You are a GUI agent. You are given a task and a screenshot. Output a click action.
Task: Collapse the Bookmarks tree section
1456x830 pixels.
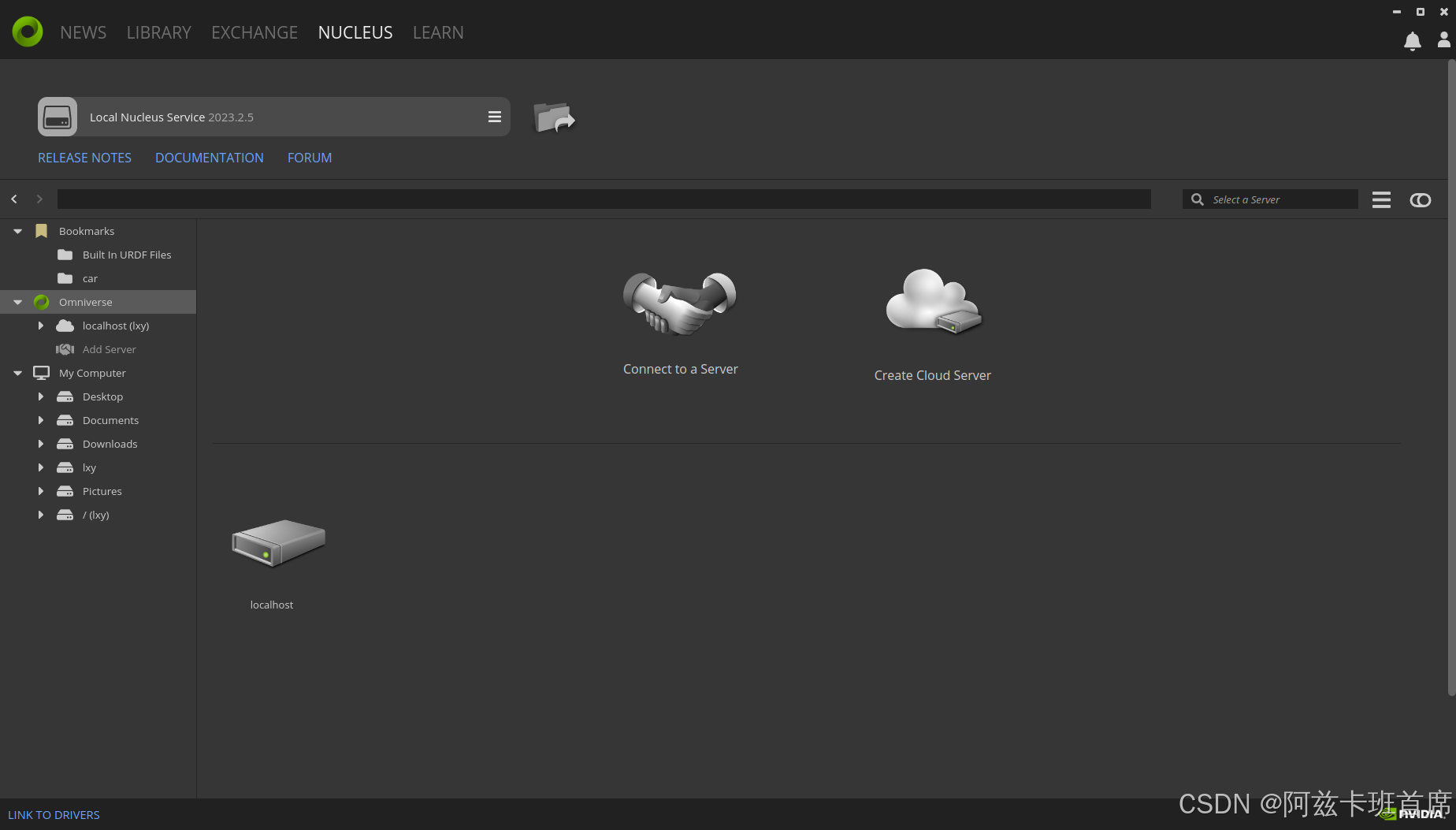[x=17, y=231]
